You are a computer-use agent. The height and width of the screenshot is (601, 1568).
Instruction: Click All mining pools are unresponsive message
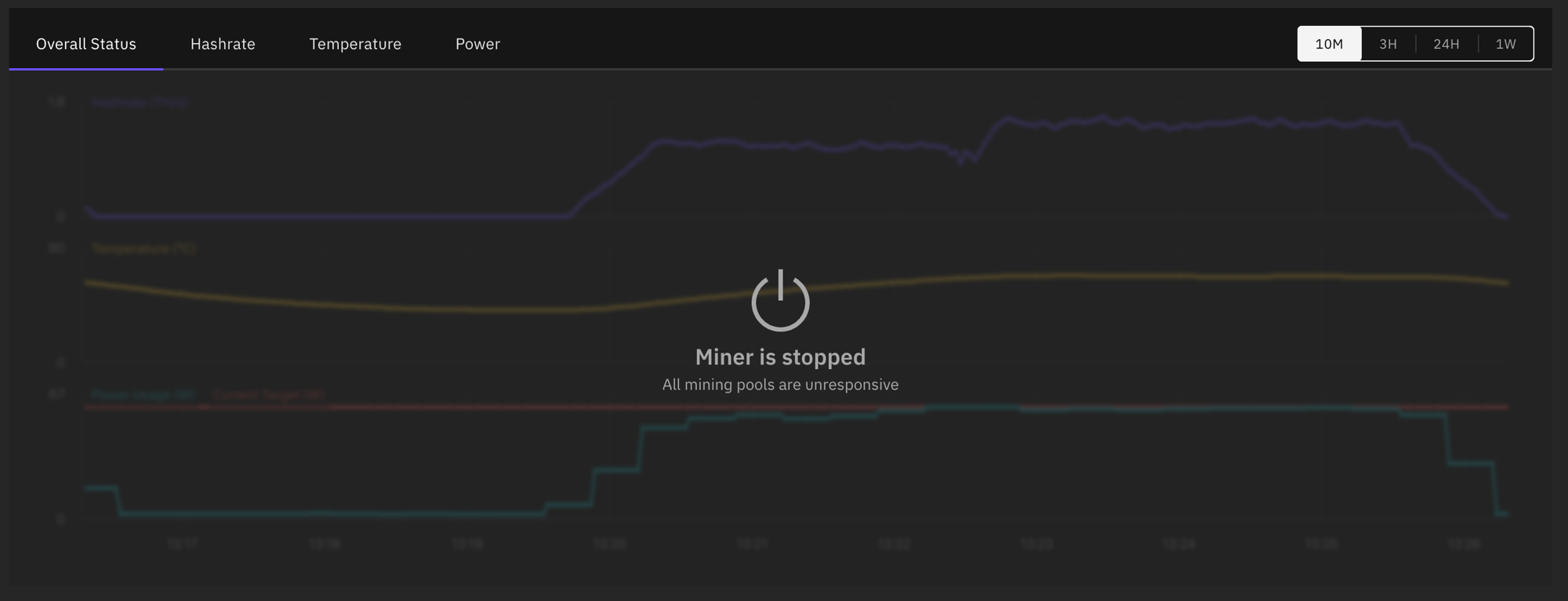pyautogui.click(x=780, y=385)
